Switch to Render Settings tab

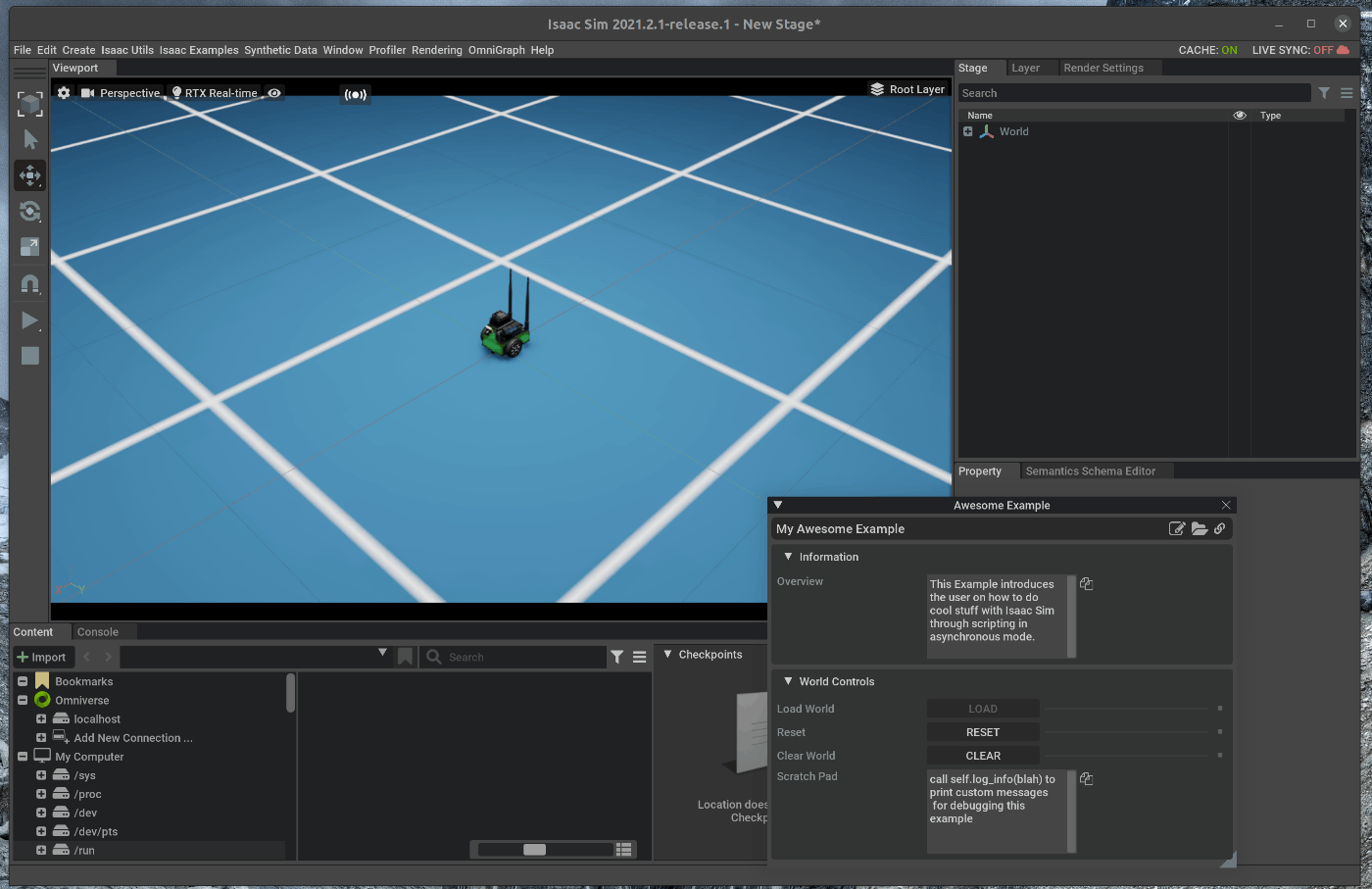click(1103, 68)
